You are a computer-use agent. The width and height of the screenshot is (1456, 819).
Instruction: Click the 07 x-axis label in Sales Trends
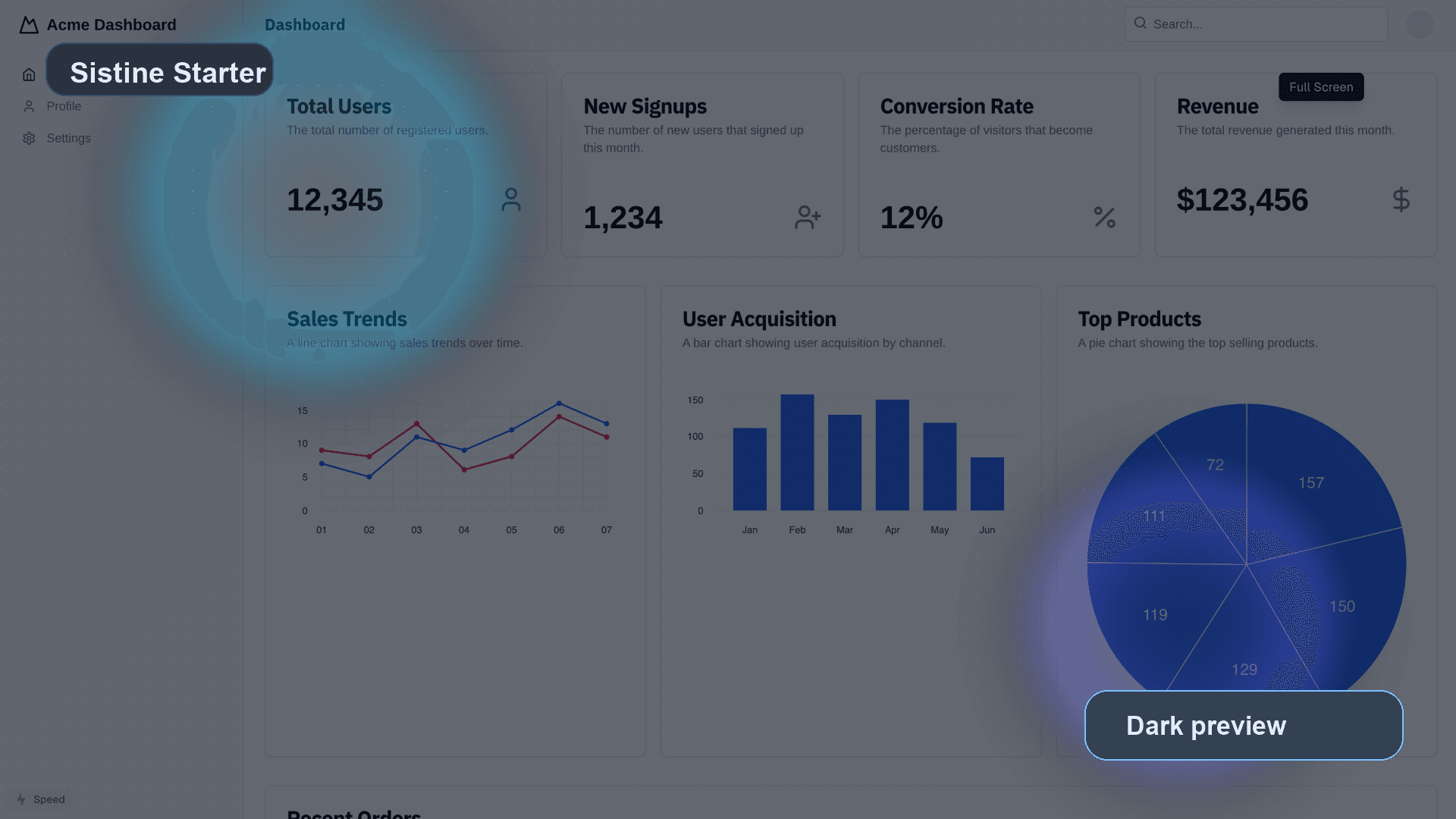tap(606, 530)
